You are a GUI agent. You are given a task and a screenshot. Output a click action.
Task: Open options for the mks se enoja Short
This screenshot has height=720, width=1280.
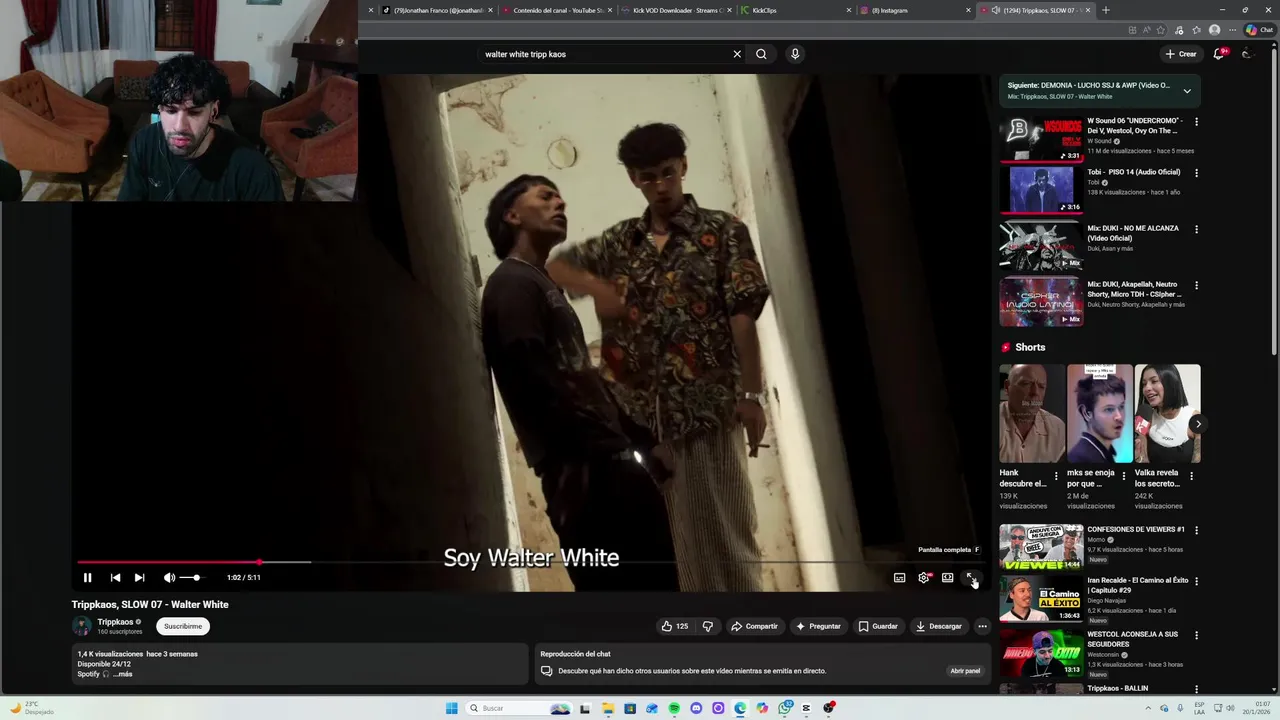[x=1123, y=476]
